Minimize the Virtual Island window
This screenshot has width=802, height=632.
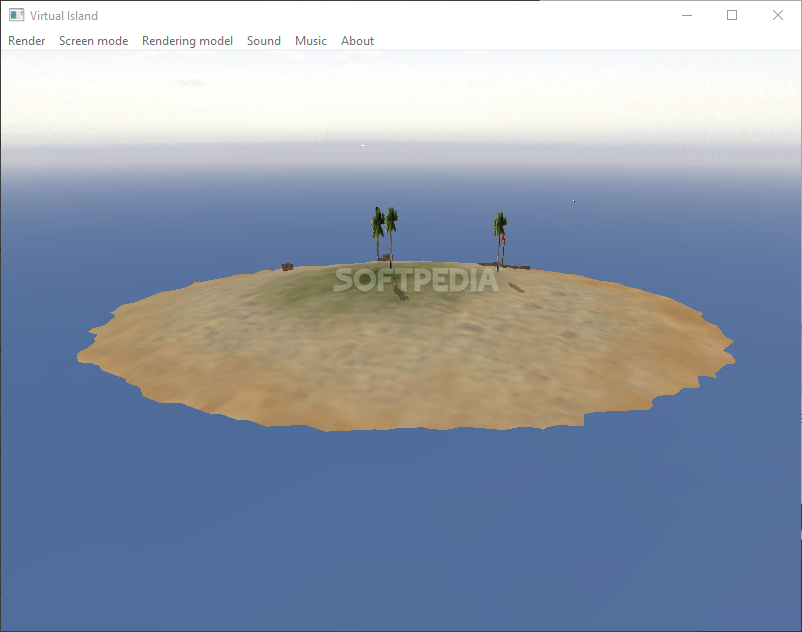tap(687, 15)
